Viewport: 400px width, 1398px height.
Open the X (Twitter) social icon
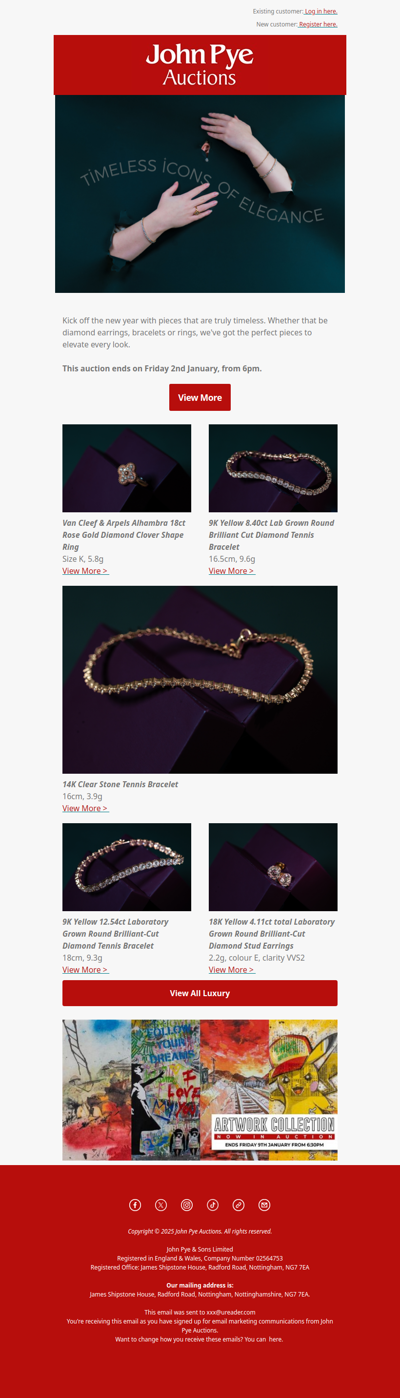[x=161, y=1205]
